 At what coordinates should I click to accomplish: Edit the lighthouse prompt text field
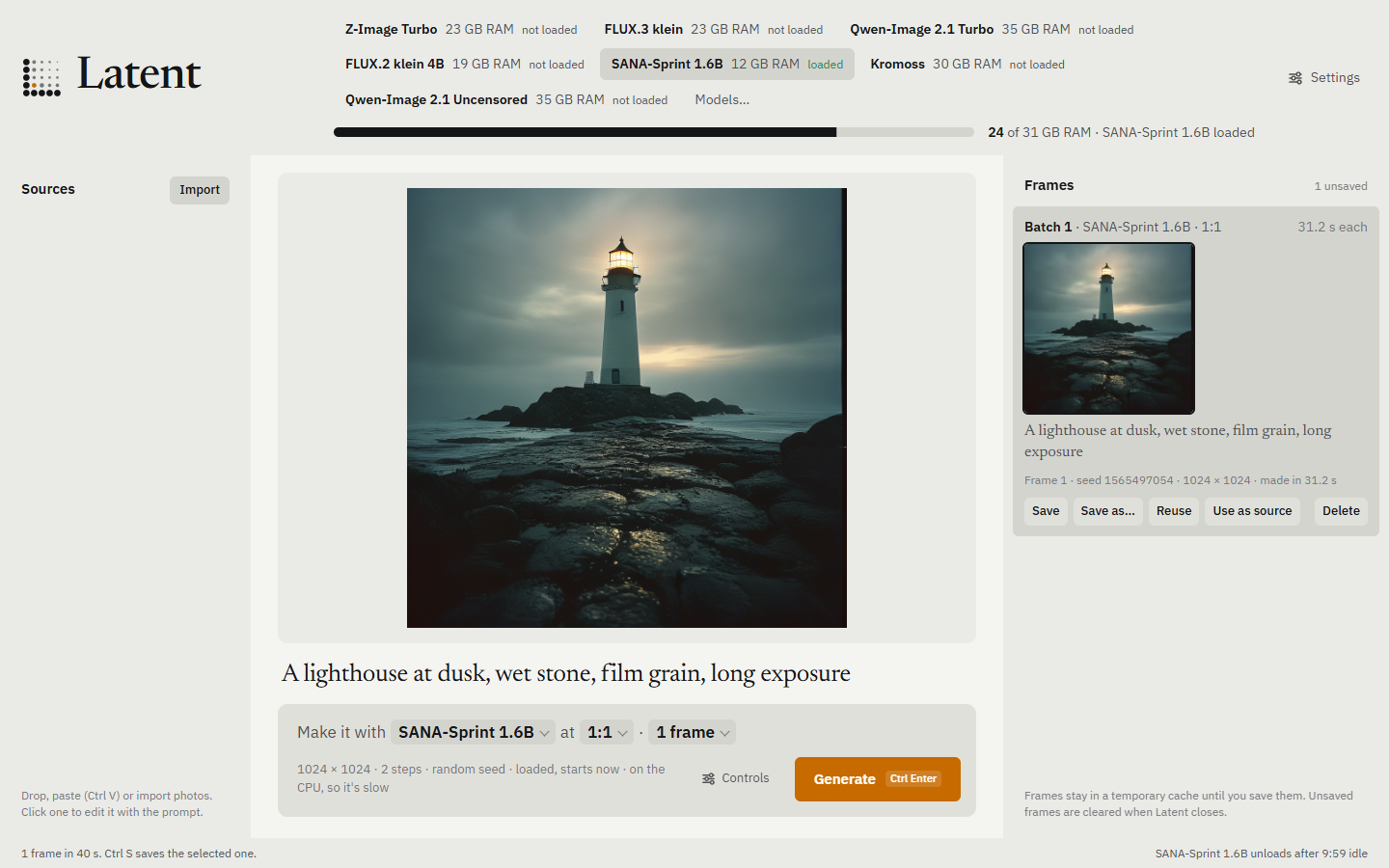[x=627, y=673]
